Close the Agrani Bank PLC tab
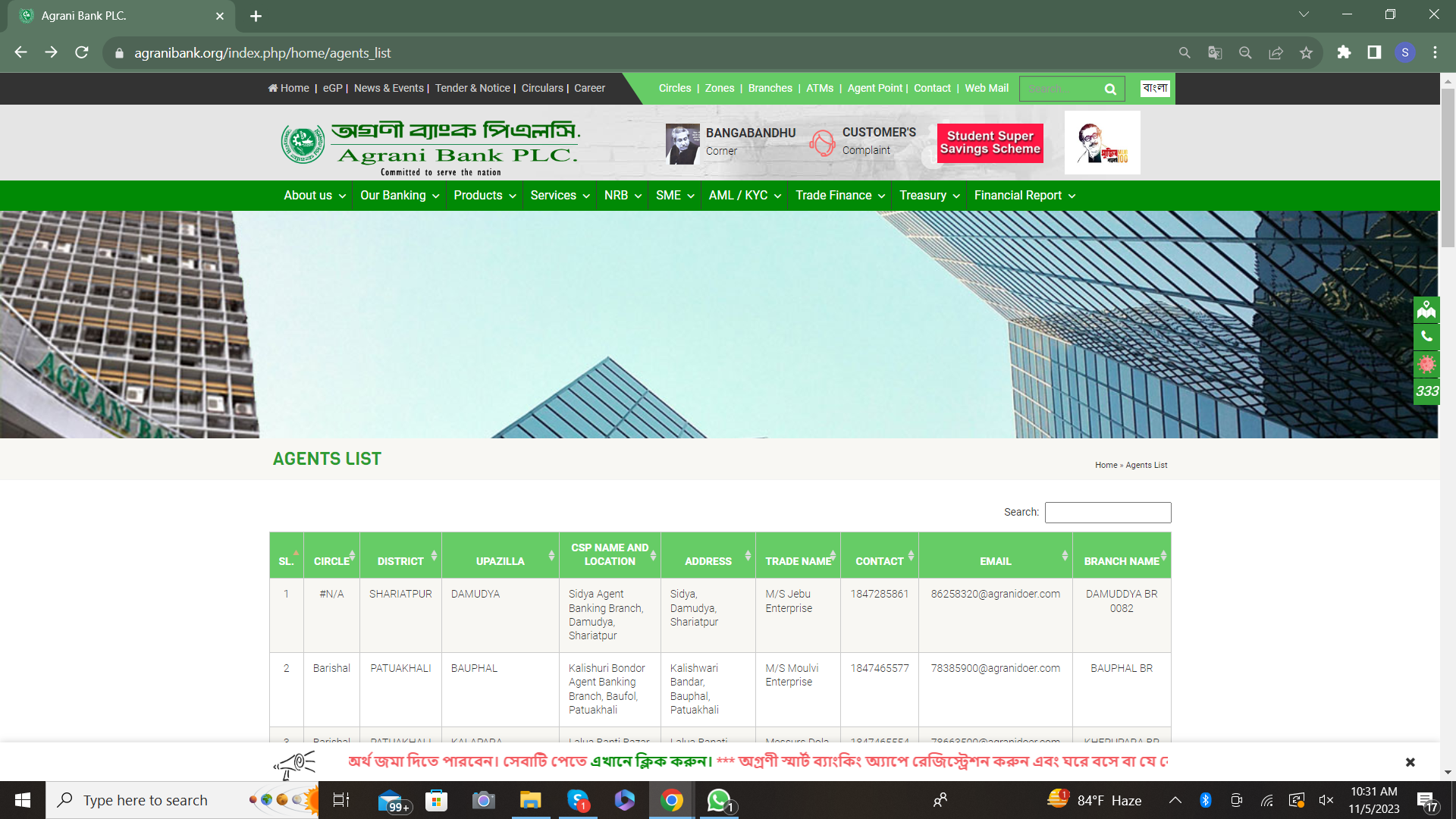Screen dimensions: 1456x819 [220, 16]
